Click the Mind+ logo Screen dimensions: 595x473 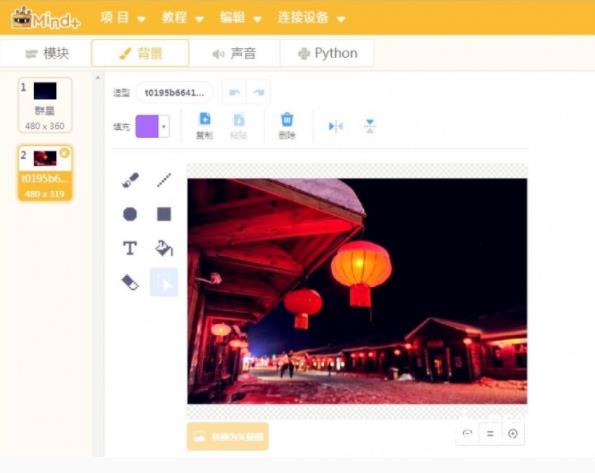pyautogui.click(x=46, y=18)
